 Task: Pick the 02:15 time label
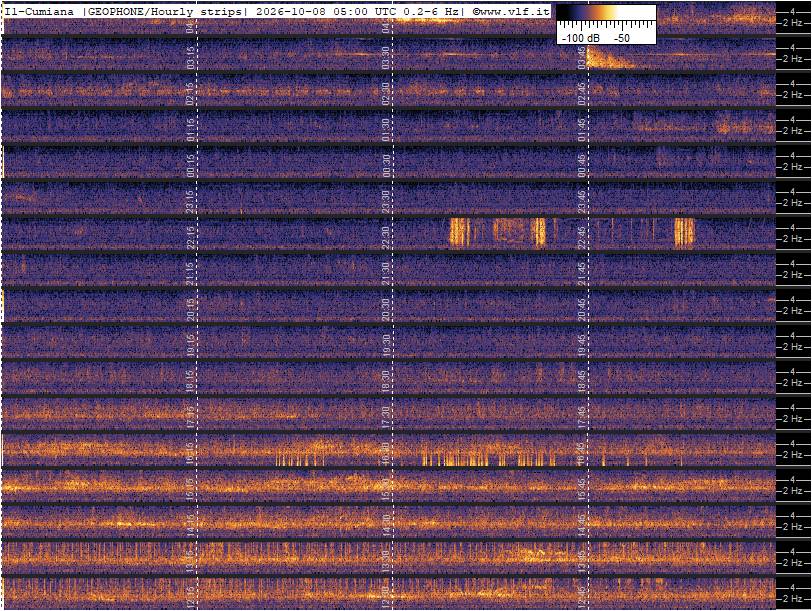pos(191,94)
